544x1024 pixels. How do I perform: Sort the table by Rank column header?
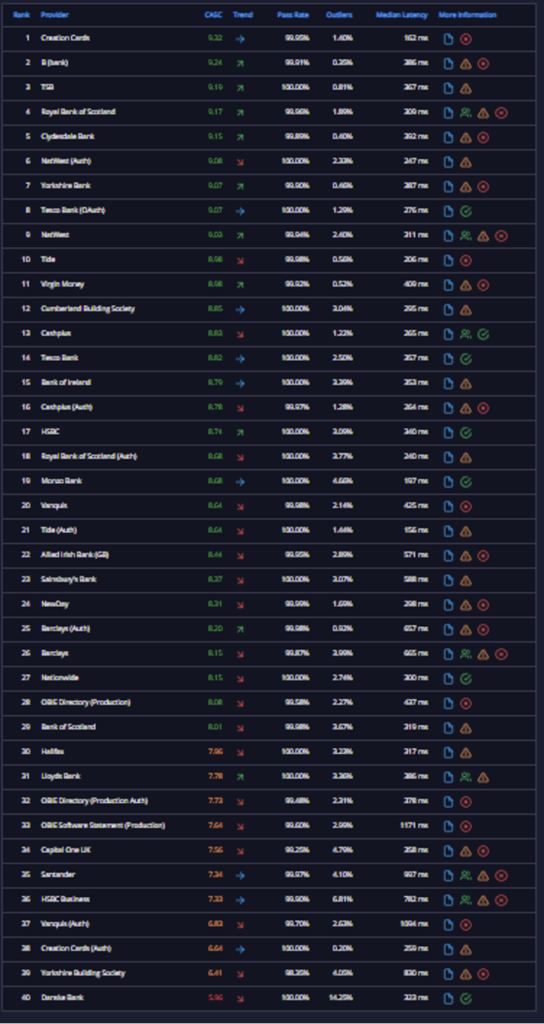coord(22,14)
